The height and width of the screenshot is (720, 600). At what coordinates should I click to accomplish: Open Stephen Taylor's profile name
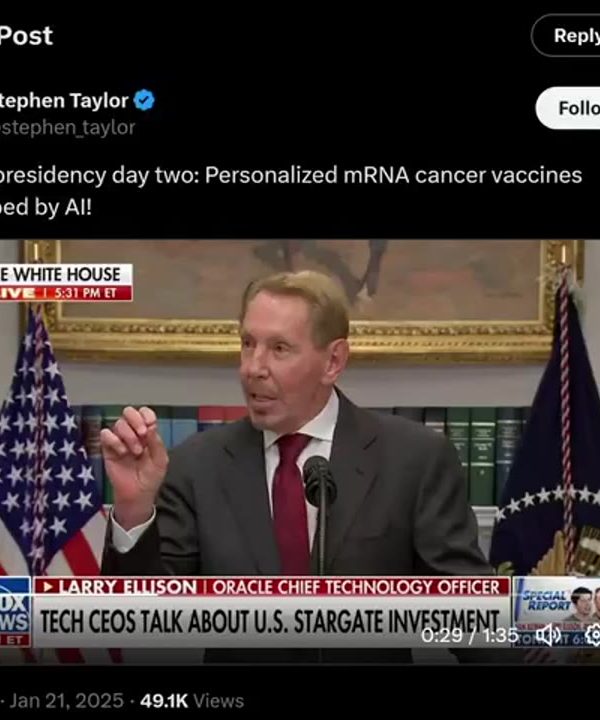coord(64,101)
